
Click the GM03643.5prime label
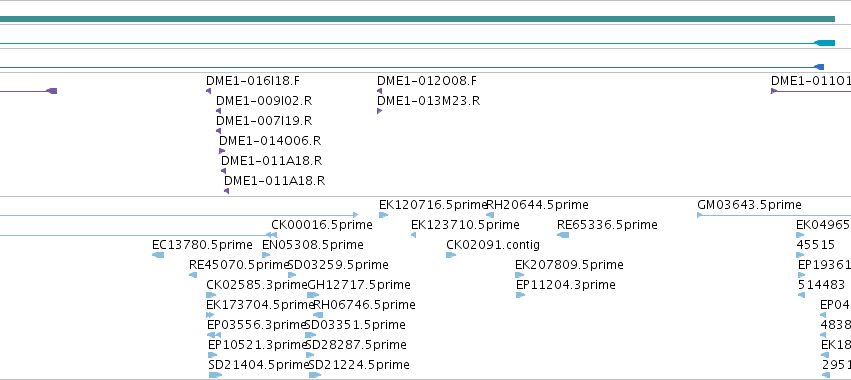(749, 205)
